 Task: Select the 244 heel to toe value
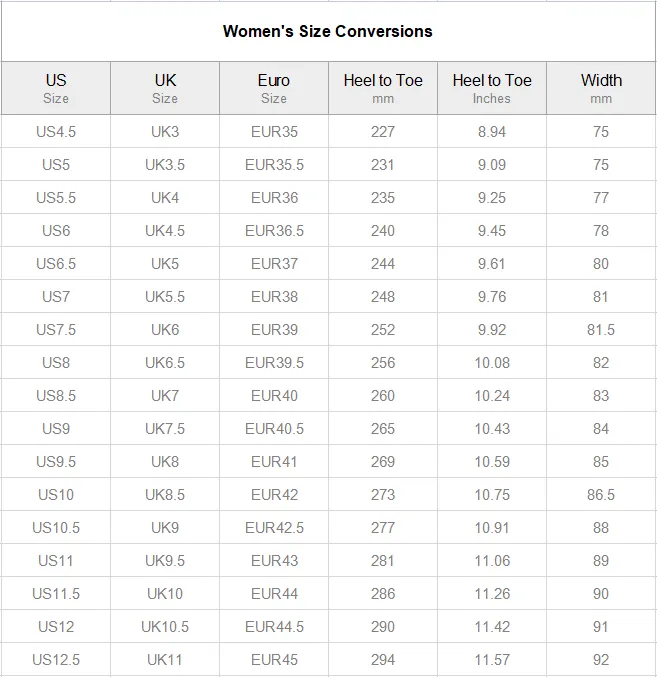383,263
